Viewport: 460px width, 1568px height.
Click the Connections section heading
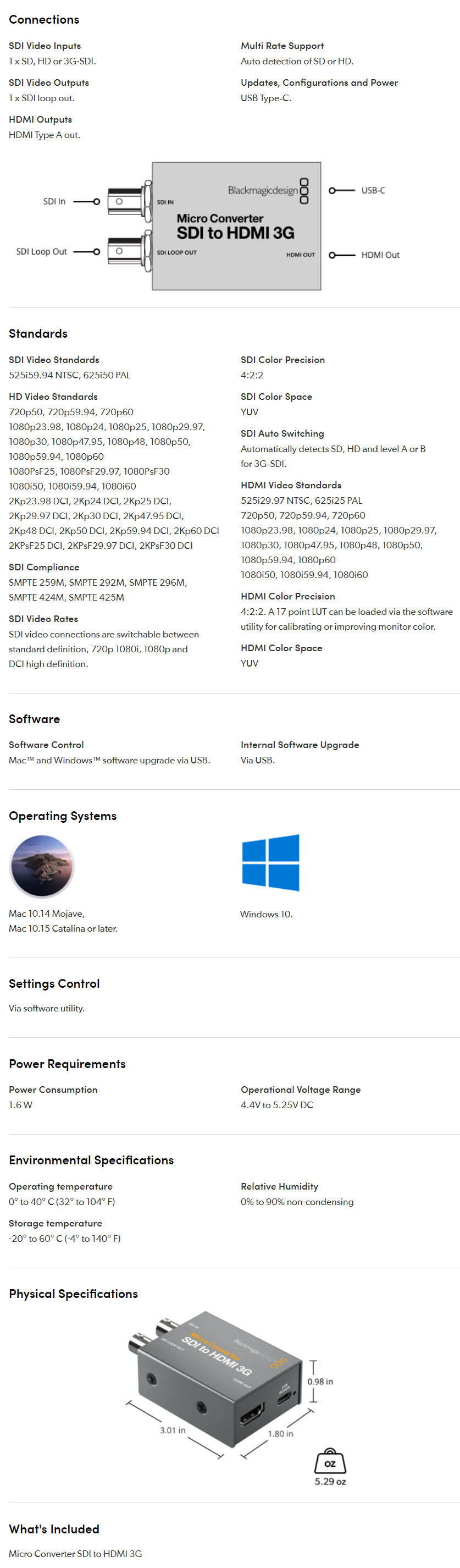(44, 19)
